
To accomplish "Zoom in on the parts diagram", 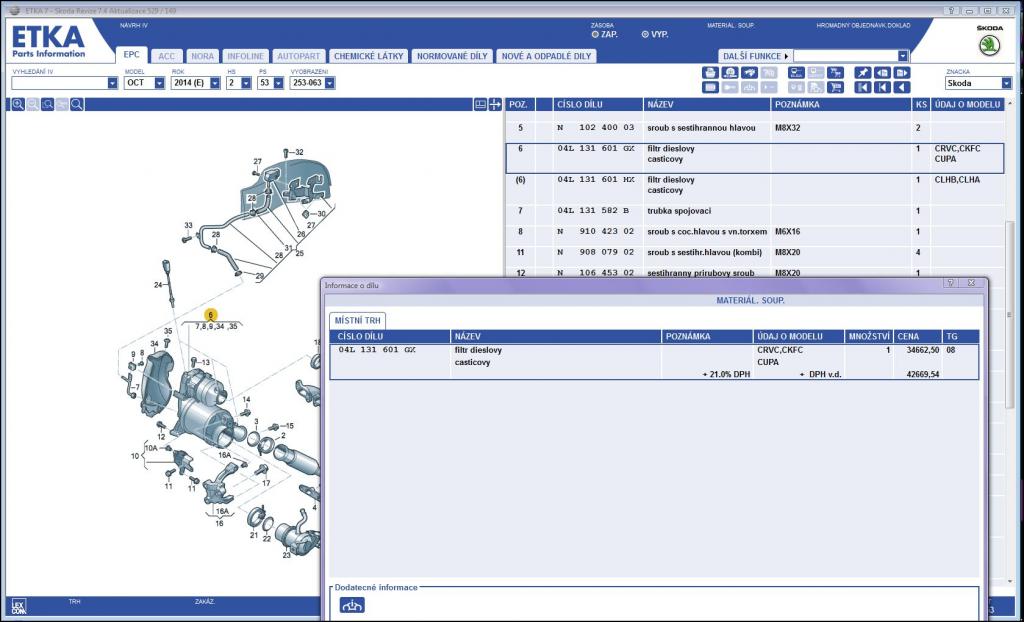I will click(x=18, y=105).
